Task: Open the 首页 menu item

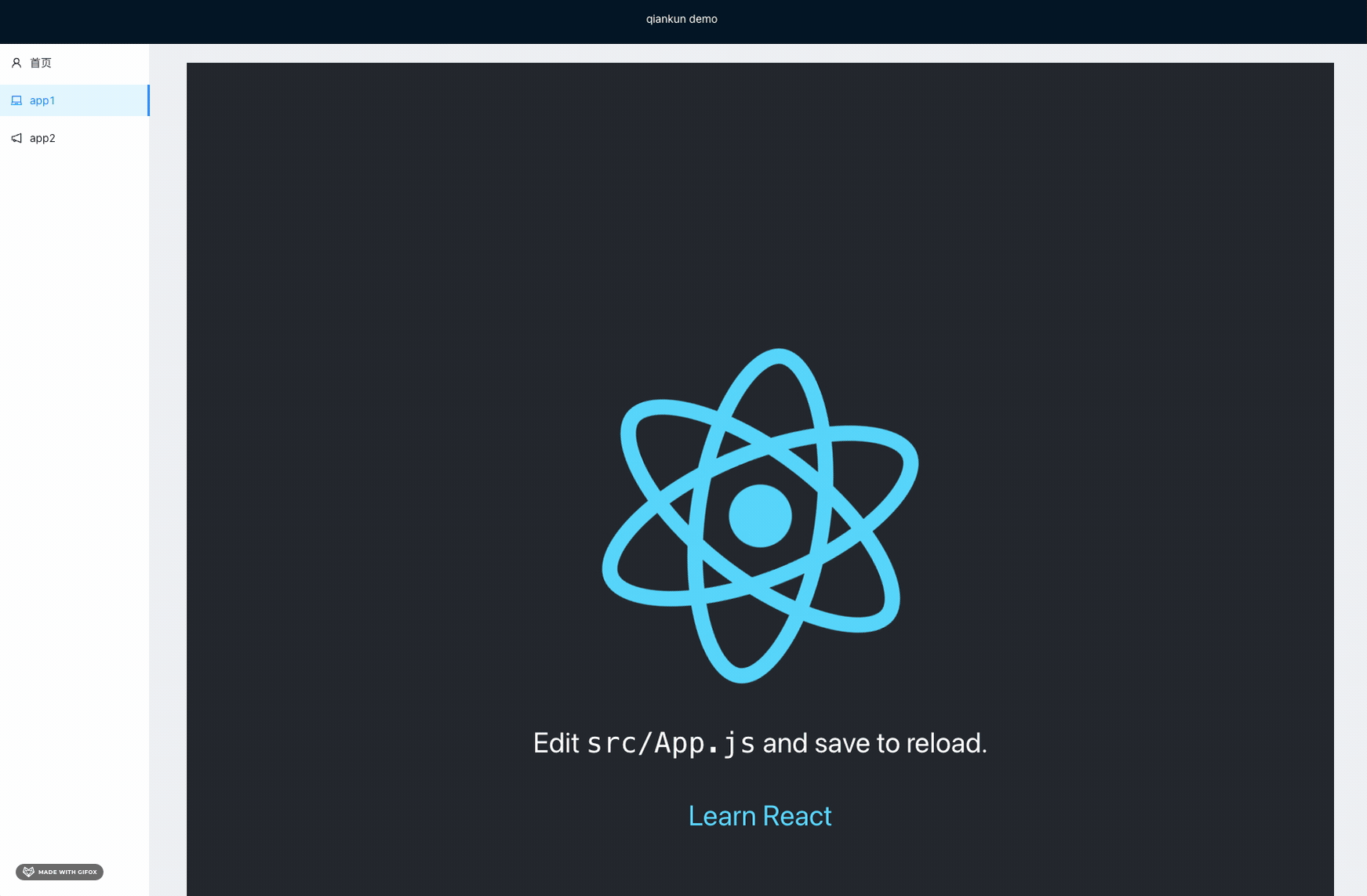Action: 41,63
